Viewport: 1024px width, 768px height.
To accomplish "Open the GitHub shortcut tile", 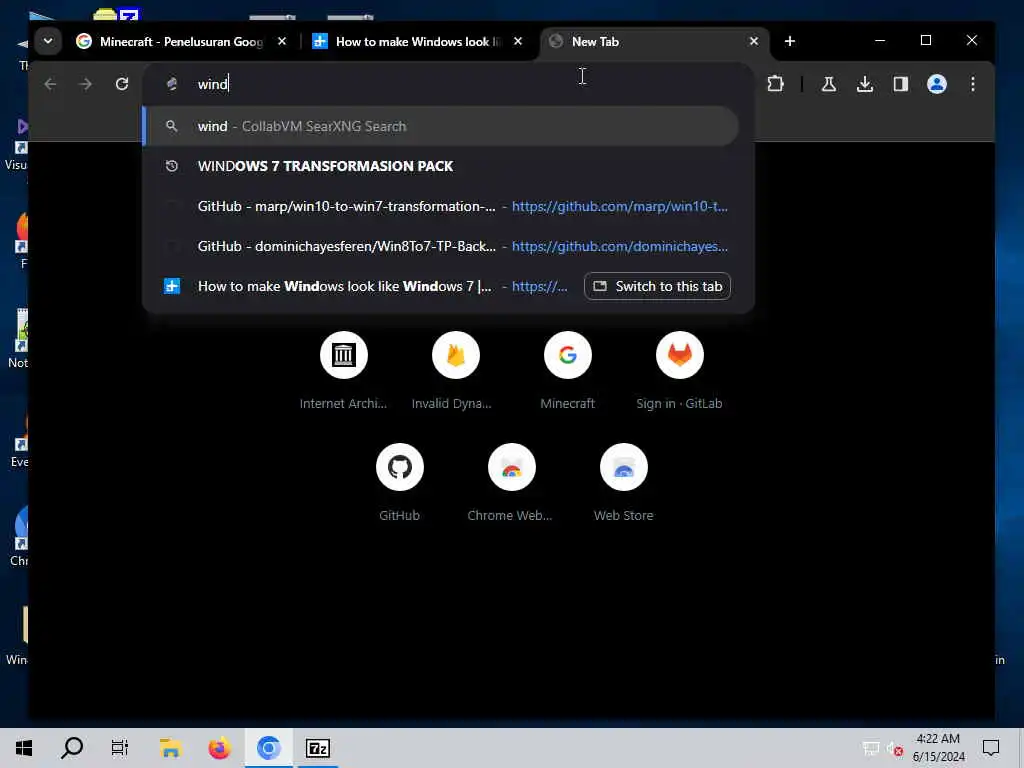I will 400,482.
